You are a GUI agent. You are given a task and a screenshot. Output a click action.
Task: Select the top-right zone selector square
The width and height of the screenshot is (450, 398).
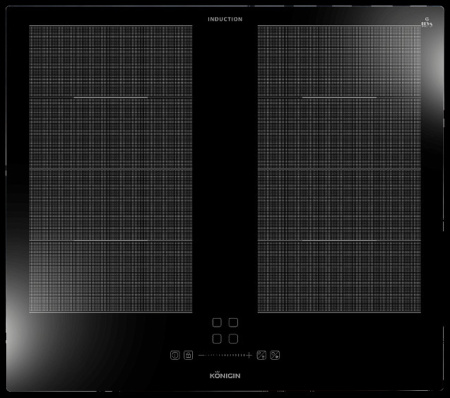pyautogui.click(x=233, y=322)
